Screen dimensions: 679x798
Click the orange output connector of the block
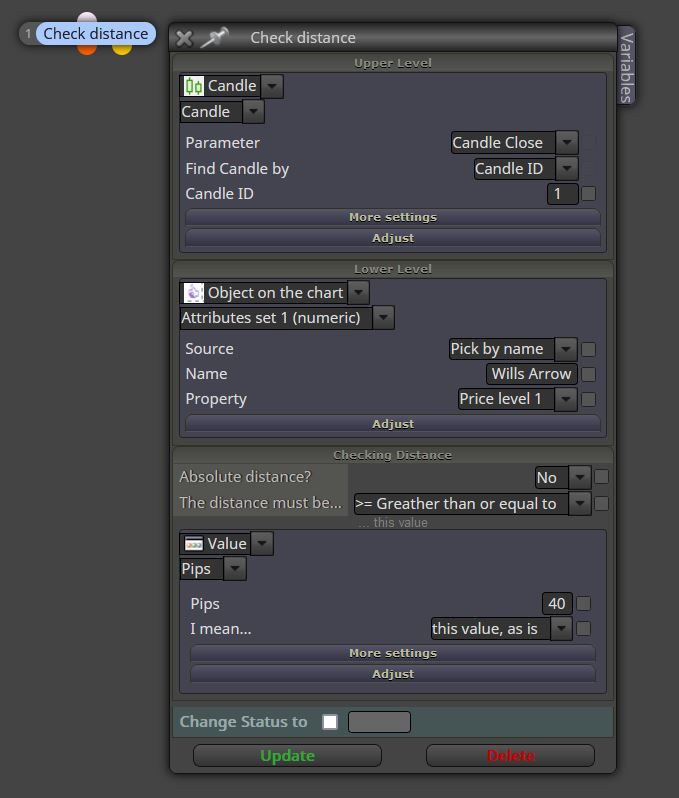[x=88, y=49]
